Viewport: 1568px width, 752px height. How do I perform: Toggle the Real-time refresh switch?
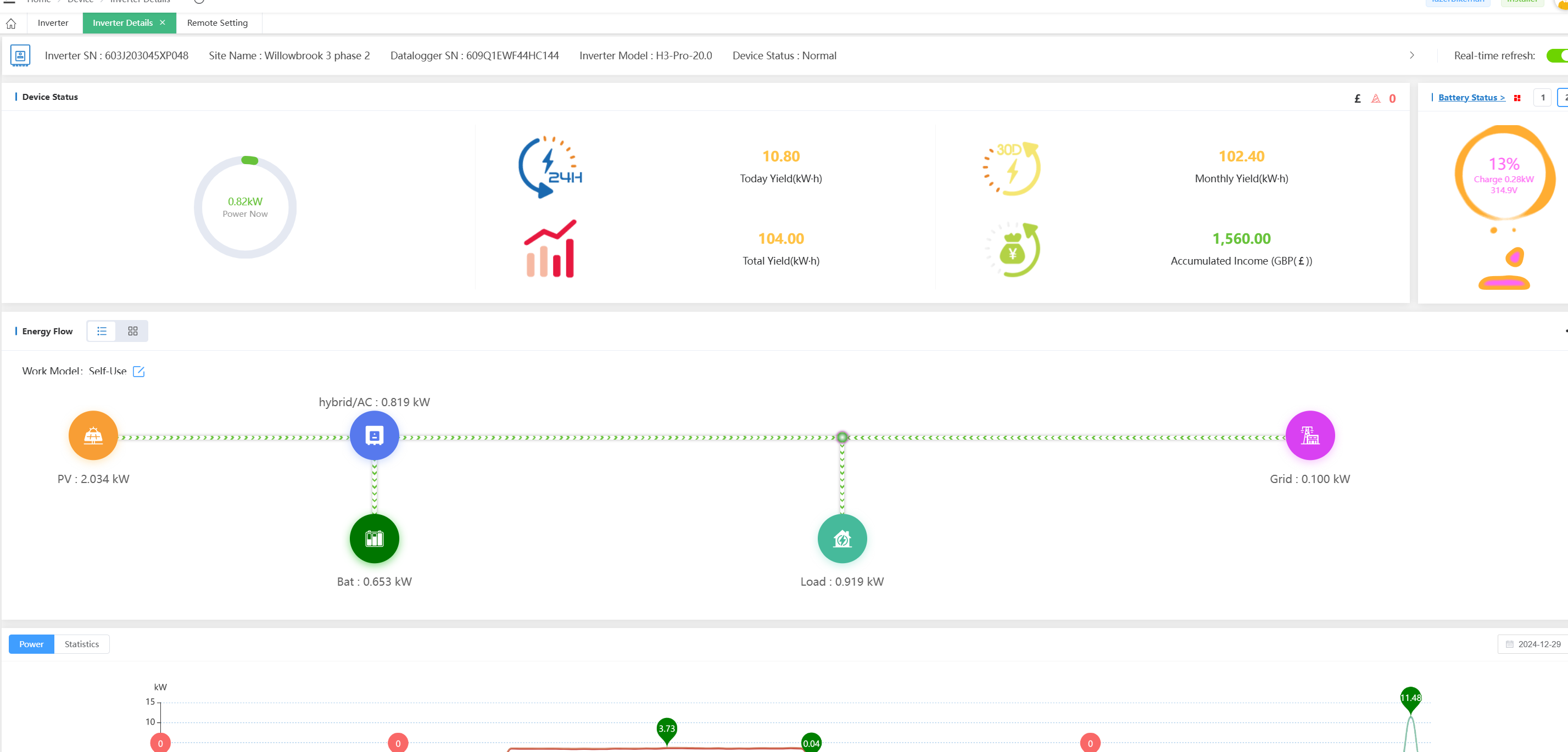tap(1558, 55)
